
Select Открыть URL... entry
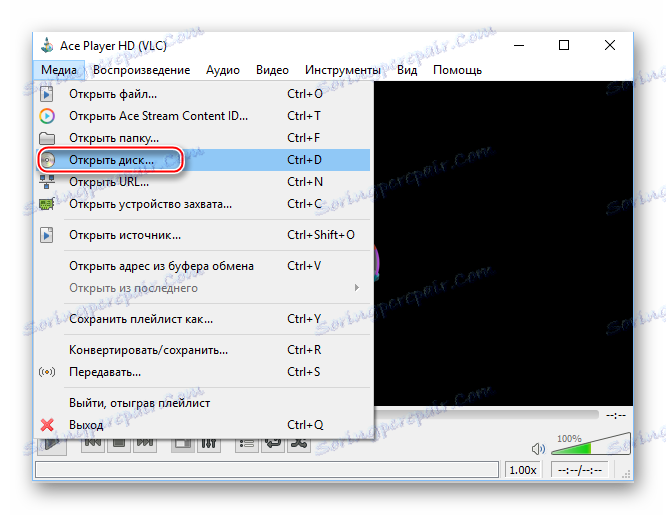pos(203,182)
